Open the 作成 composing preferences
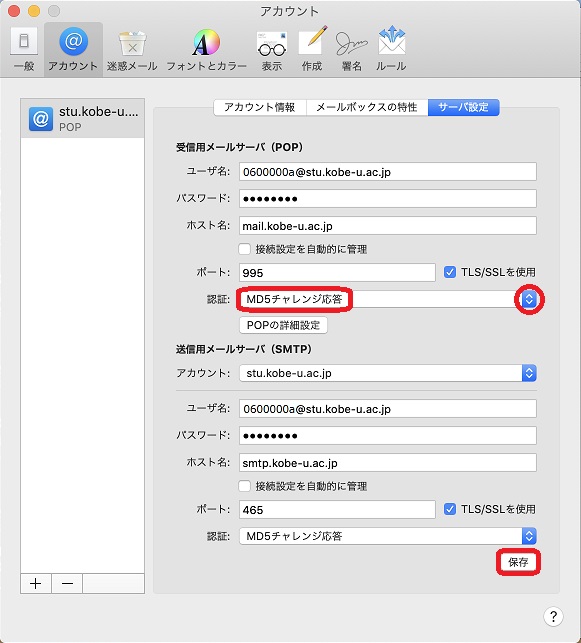The height and width of the screenshot is (643, 581). 312,49
